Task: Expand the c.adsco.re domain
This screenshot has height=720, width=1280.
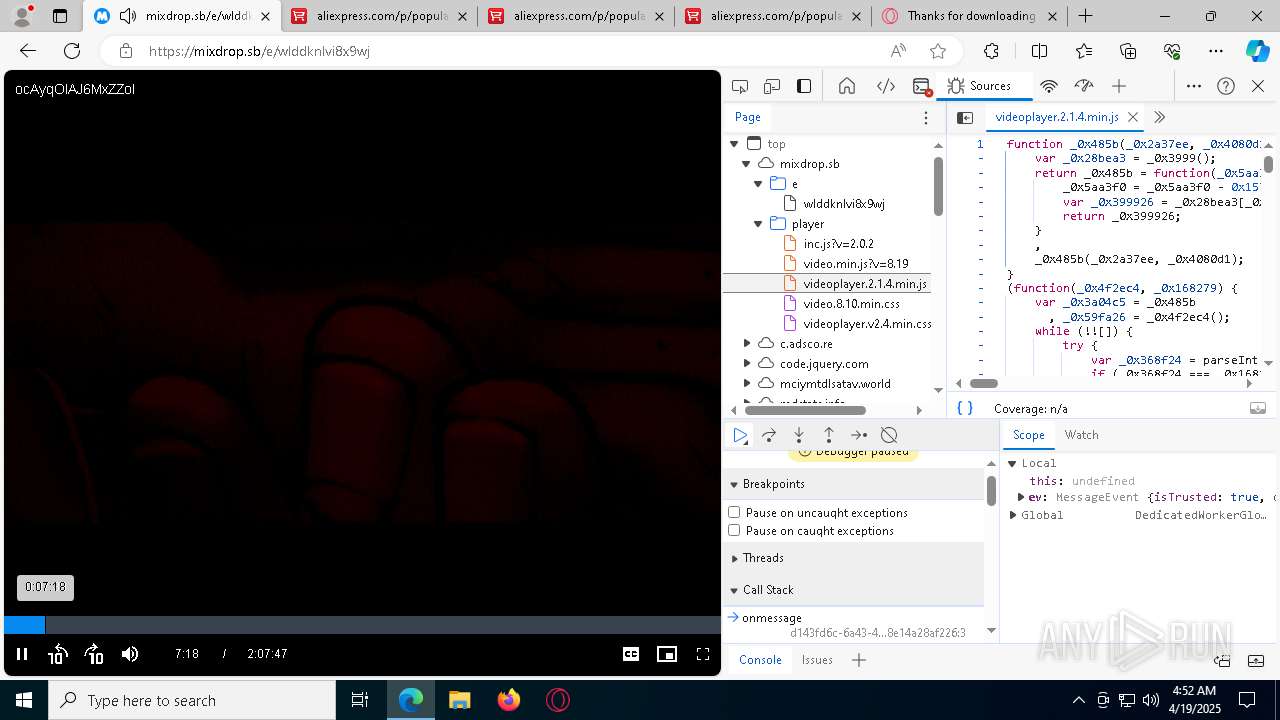Action: [x=746, y=344]
